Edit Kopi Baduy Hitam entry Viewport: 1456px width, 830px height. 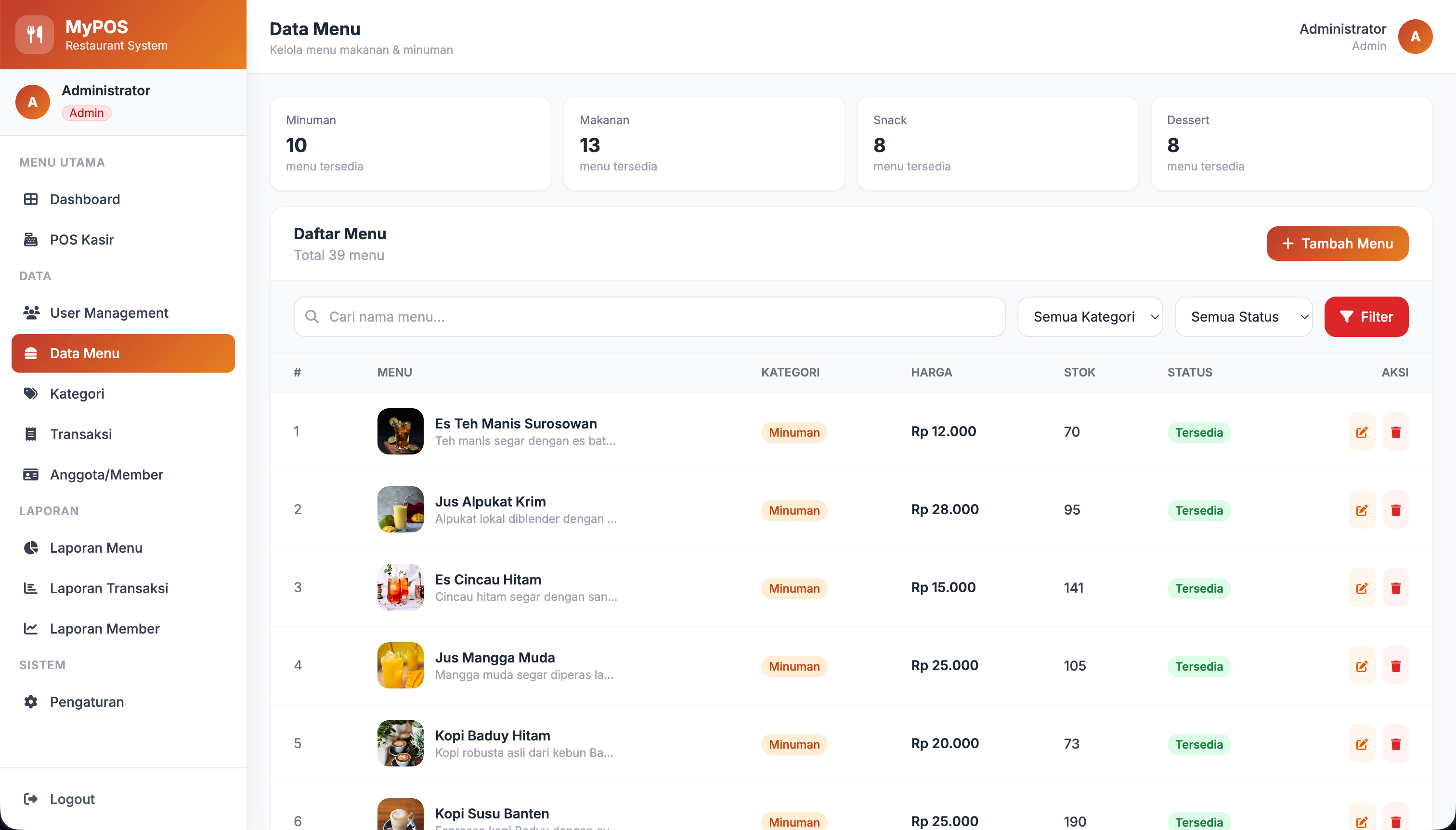pyautogui.click(x=1361, y=744)
